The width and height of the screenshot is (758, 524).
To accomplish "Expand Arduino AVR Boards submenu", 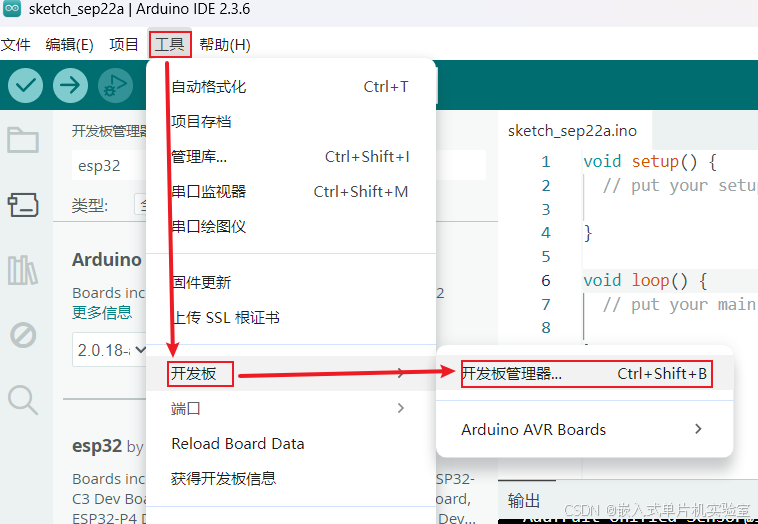I will click(x=584, y=429).
